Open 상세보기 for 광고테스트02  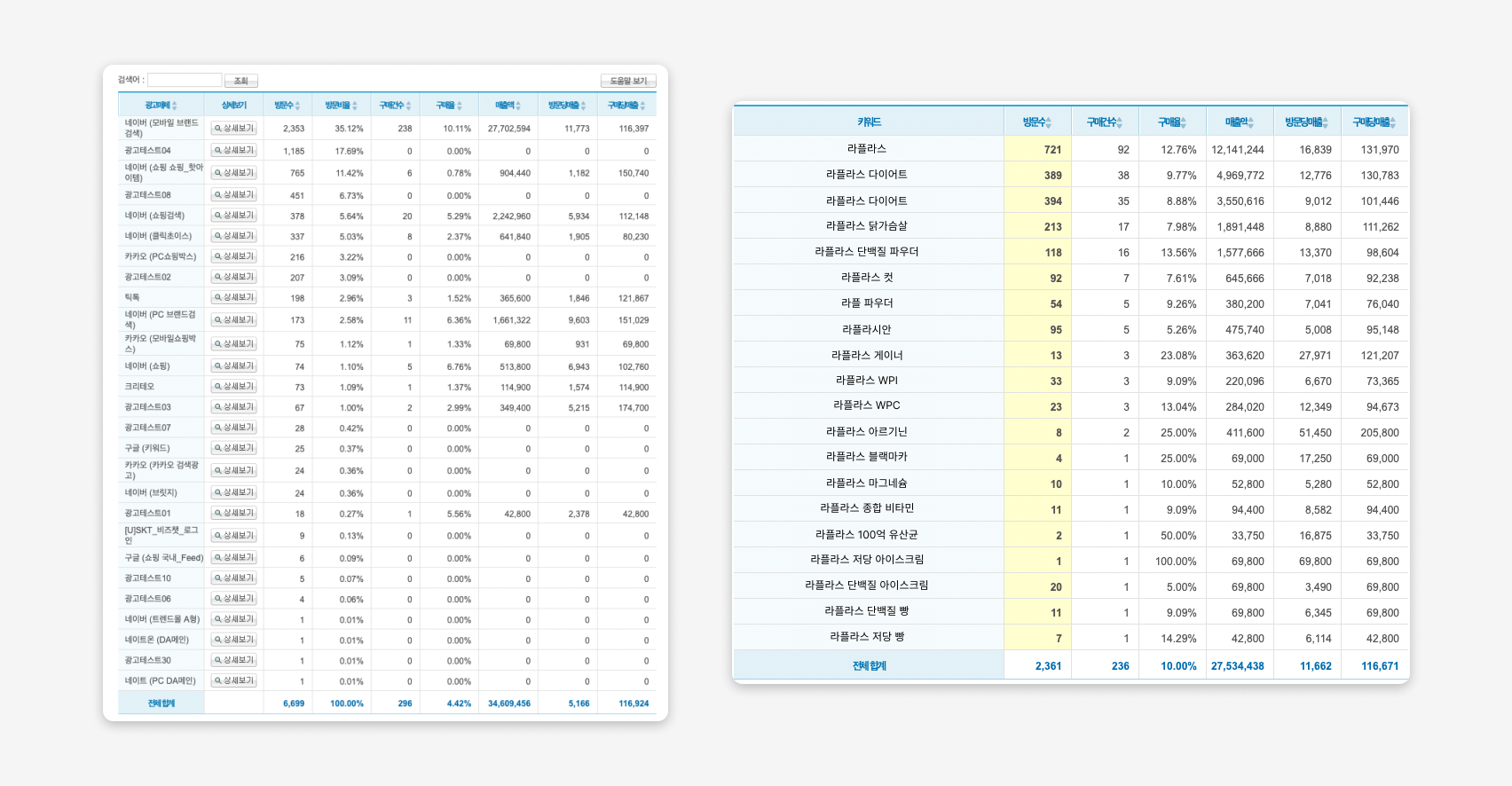[x=233, y=277]
